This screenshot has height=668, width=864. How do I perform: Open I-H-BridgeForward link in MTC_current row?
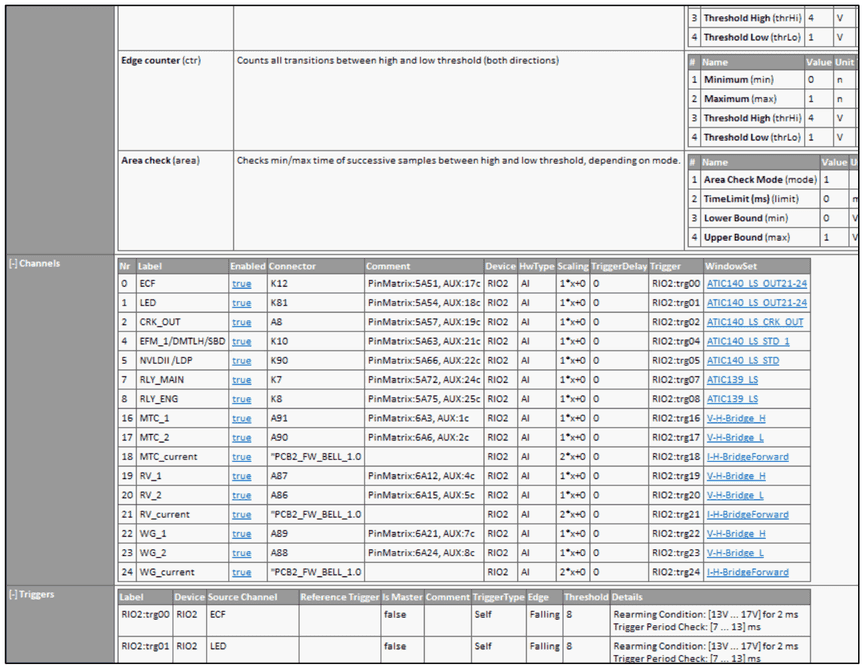pos(748,457)
